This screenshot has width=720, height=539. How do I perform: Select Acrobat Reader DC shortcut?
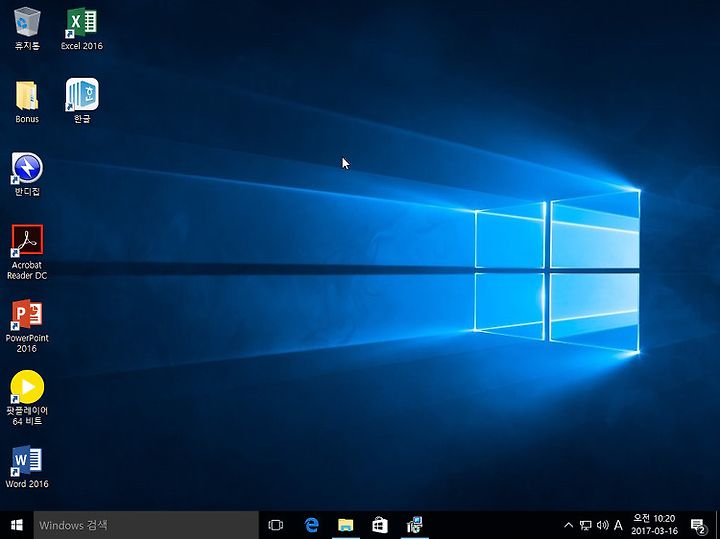tap(27, 252)
